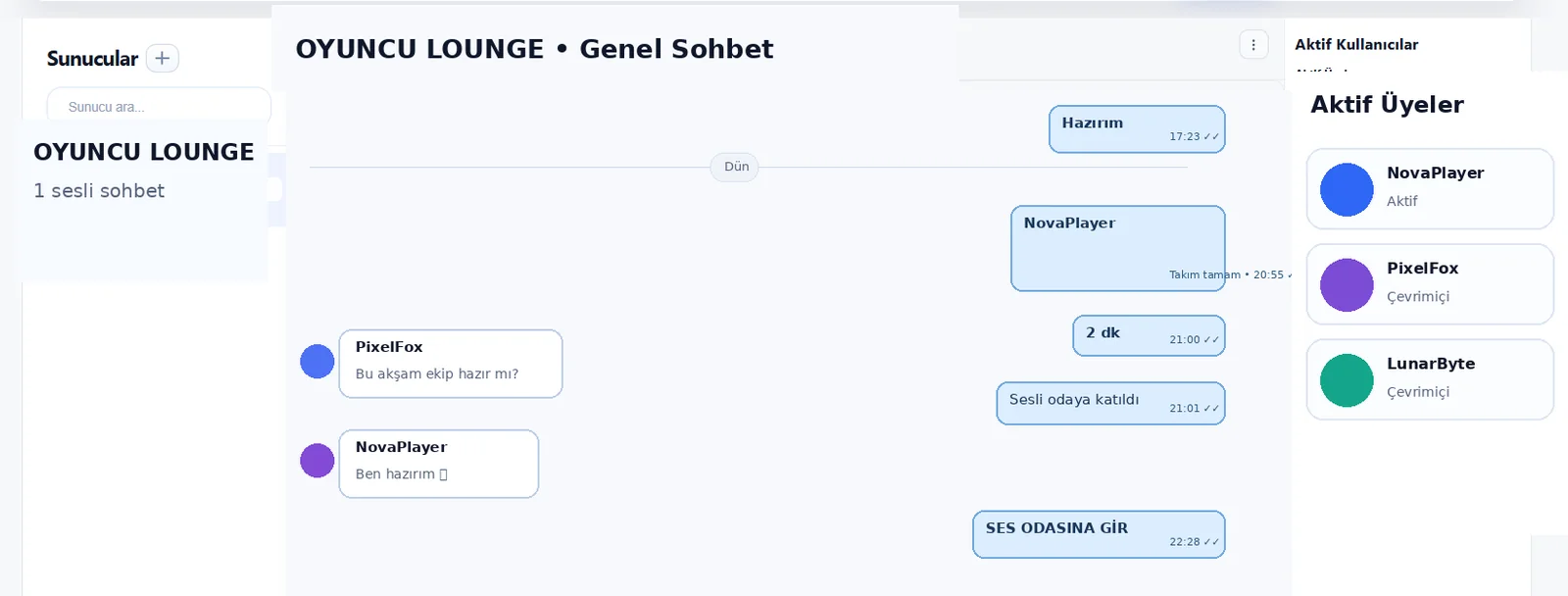Select NovaPlayer's Ben hazırım message

point(439,464)
